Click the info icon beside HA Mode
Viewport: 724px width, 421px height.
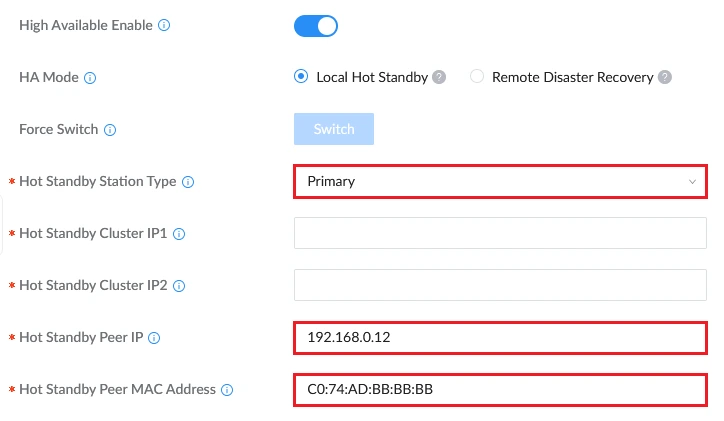pyautogui.click(x=90, y=78)
